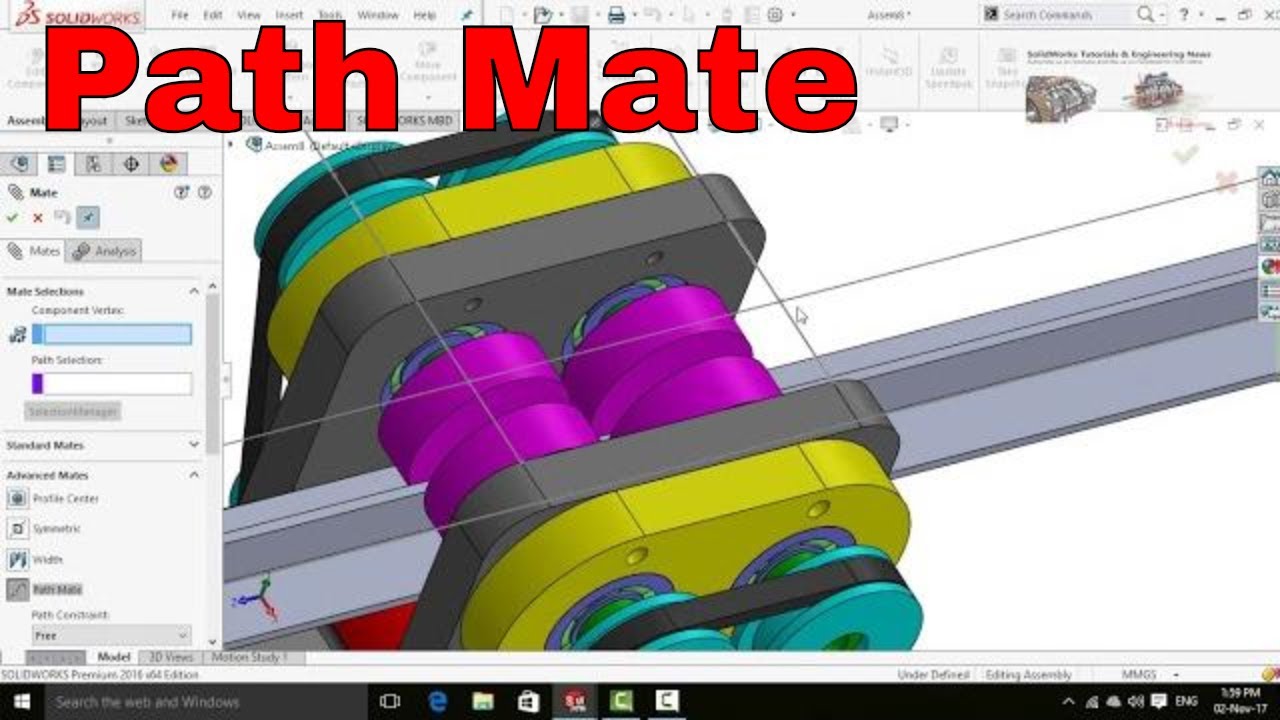Image resolution: width=1280 pixels, height=720 pixels.
Task: Cancel the mate with the red X
Action: coord(38,217)
